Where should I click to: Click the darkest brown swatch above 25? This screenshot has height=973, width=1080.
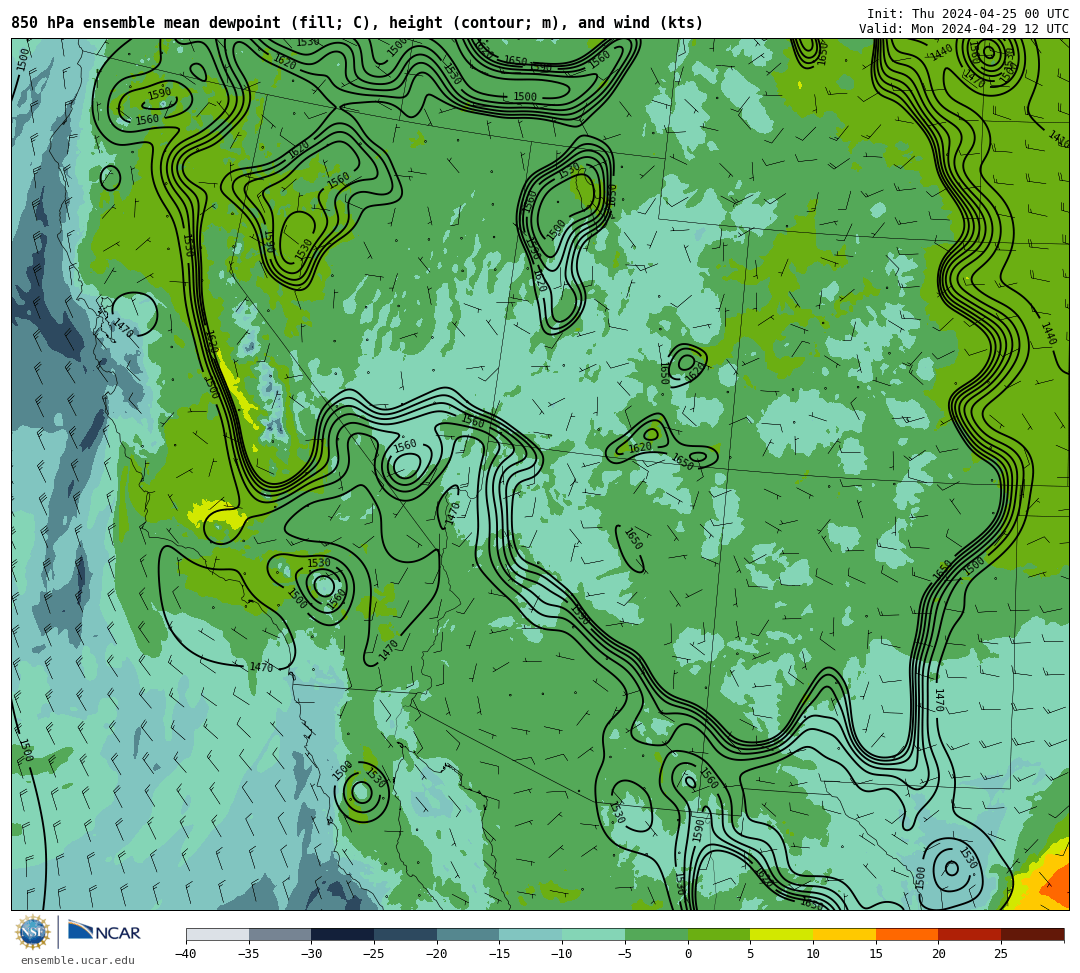pyautogui.click(x=1032, y=934)
